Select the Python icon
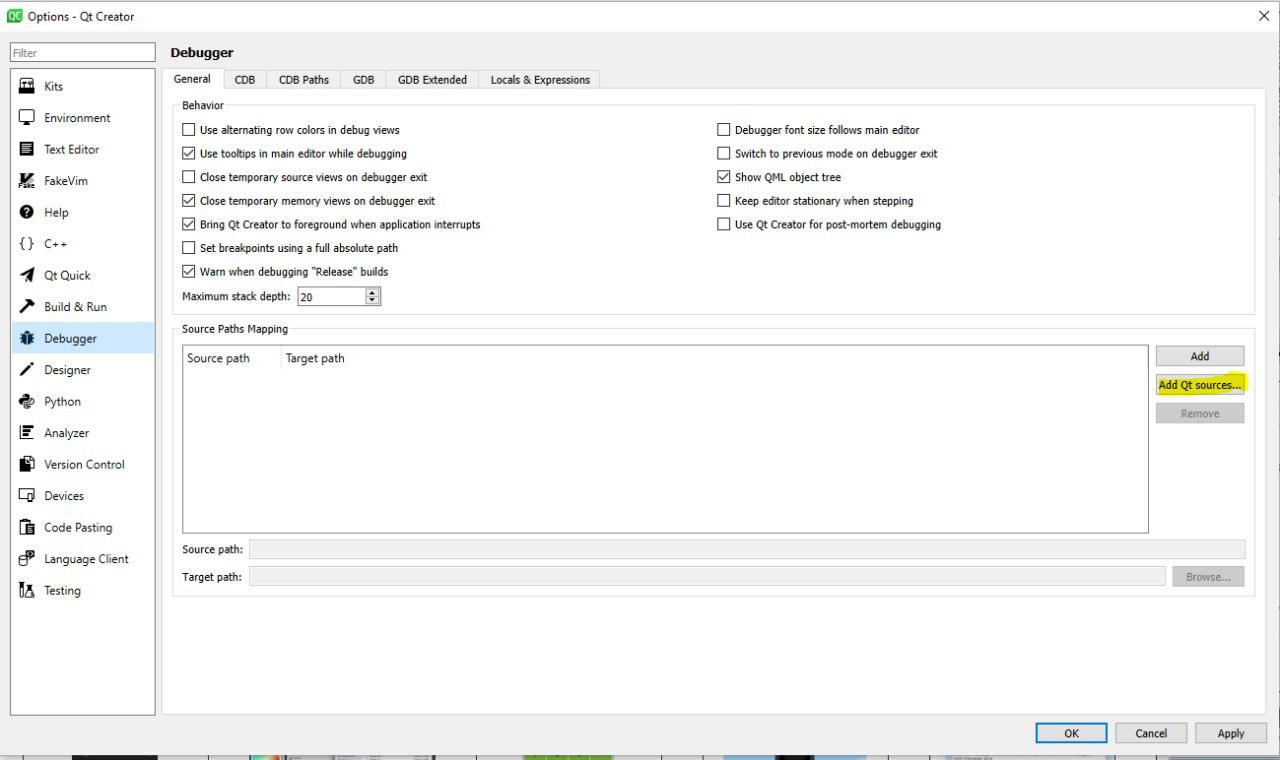The image size is (1280, 760). click(x=27, y=401)
